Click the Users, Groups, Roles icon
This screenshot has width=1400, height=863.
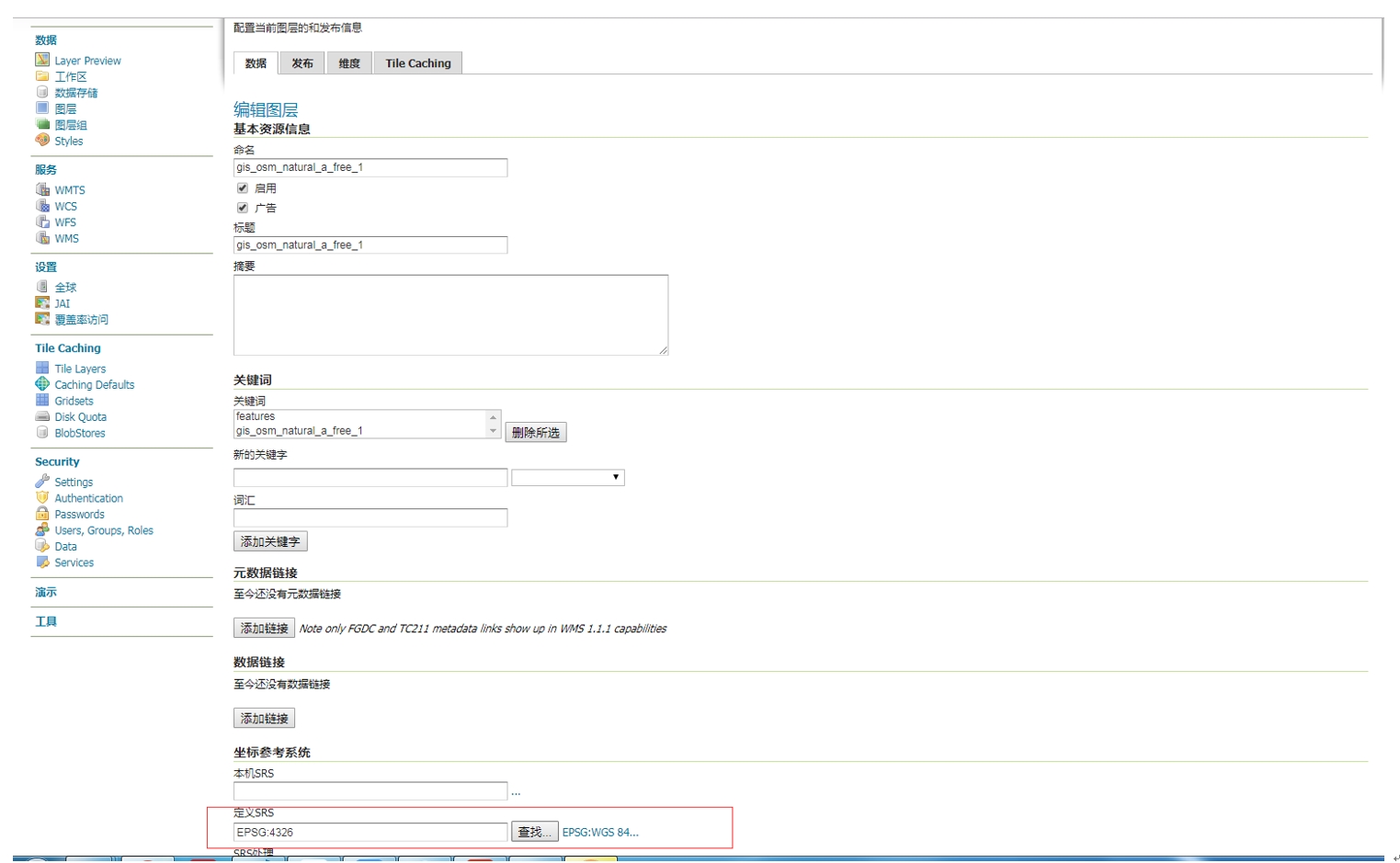coord(42,530)
